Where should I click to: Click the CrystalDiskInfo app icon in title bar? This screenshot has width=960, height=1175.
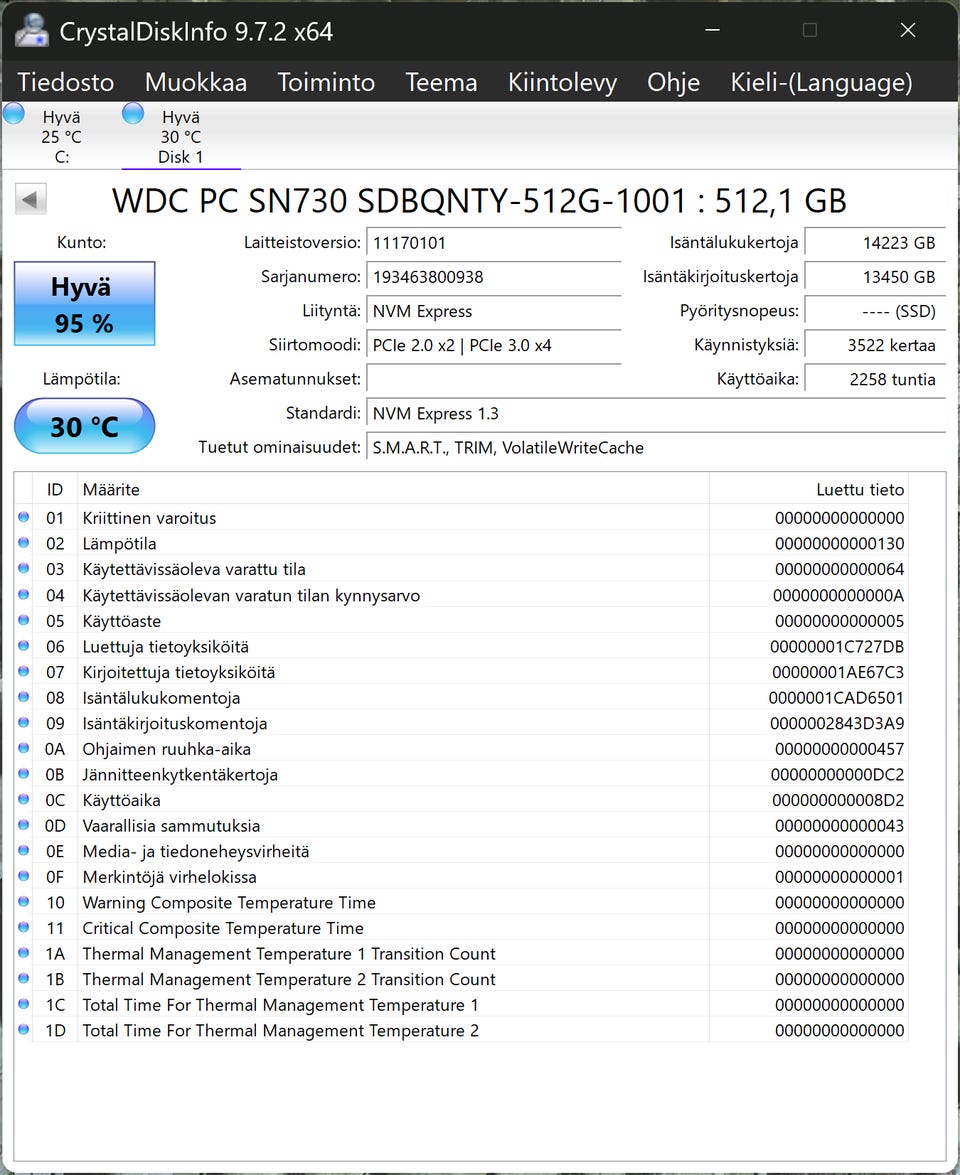(x=31, y=31)
